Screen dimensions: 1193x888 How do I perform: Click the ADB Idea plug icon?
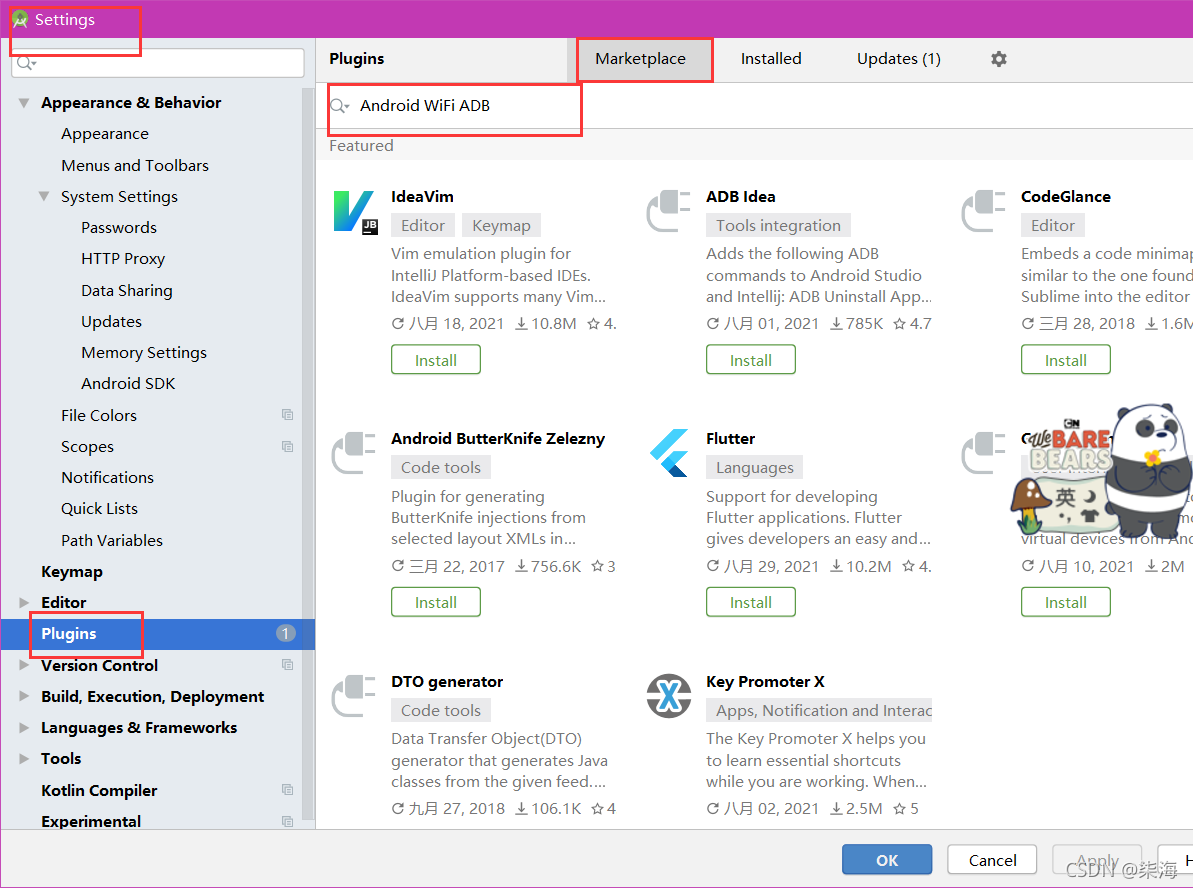coord(669,212)
